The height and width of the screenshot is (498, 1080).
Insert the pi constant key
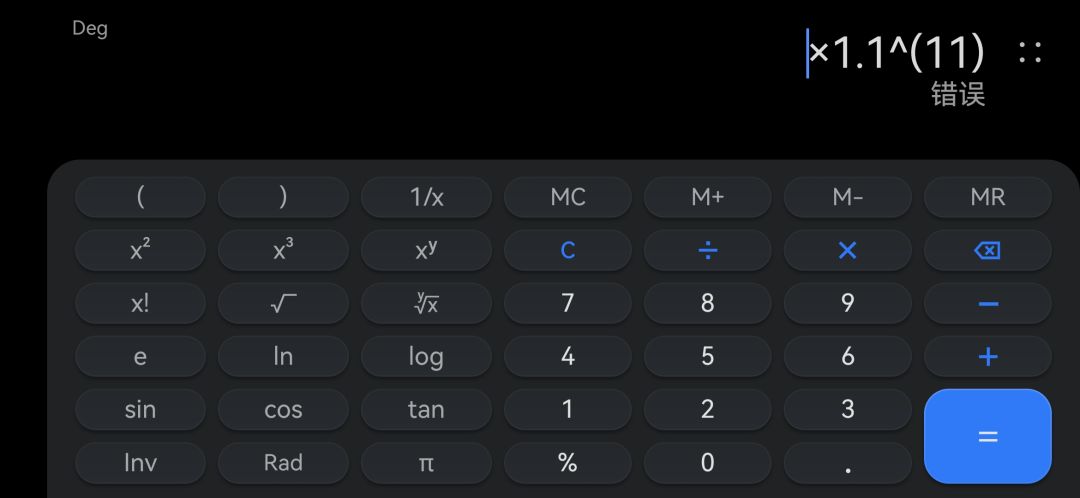click(426, 462)
